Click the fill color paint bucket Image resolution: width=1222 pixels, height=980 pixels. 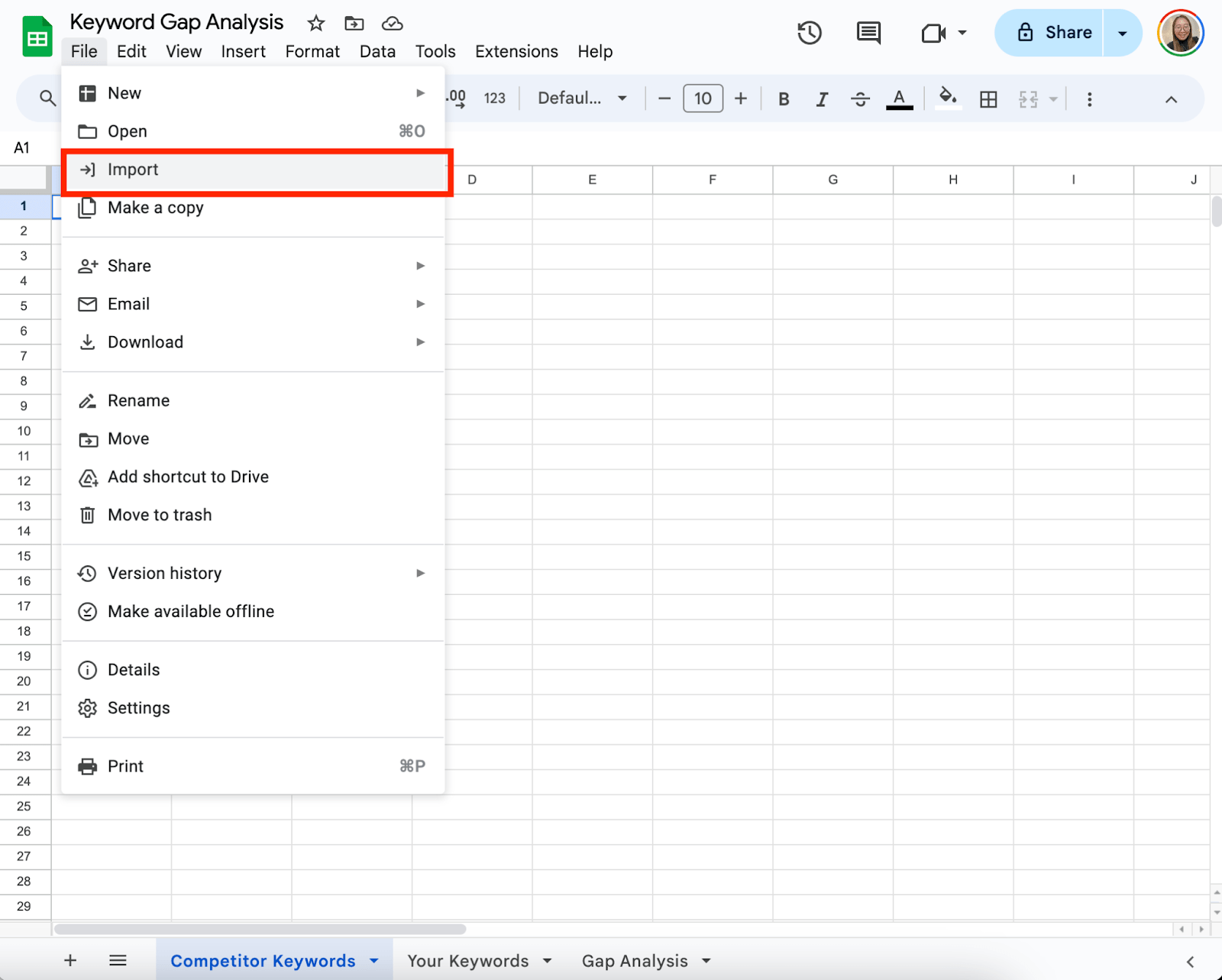click(948, 99)
